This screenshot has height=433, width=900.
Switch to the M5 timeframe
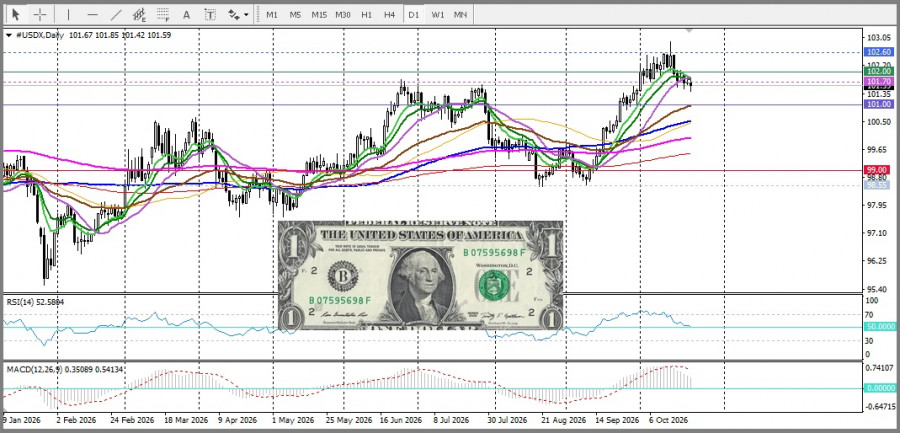[x=295, y=15]
